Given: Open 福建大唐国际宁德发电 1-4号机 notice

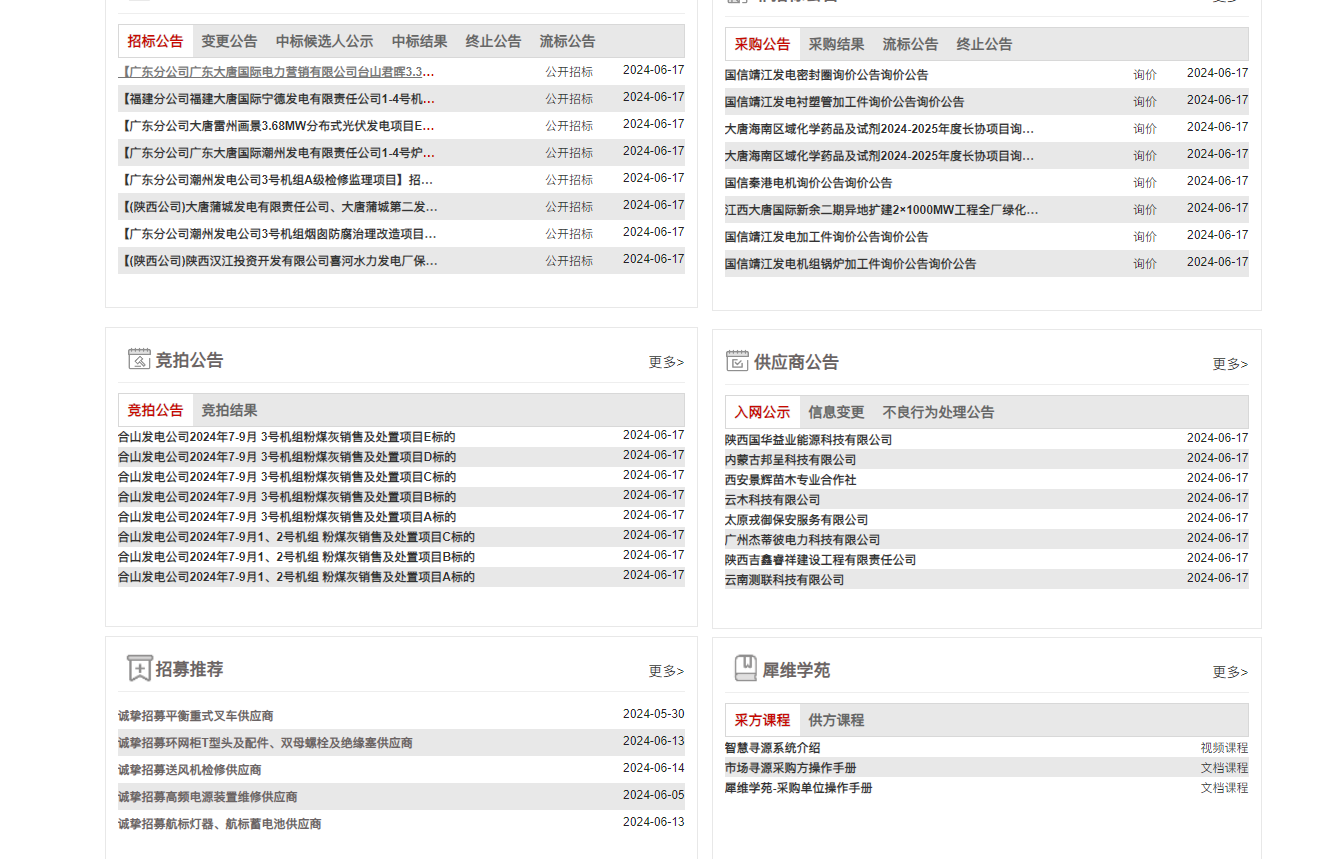Looking at the screenshot, I should click(277, 99).
